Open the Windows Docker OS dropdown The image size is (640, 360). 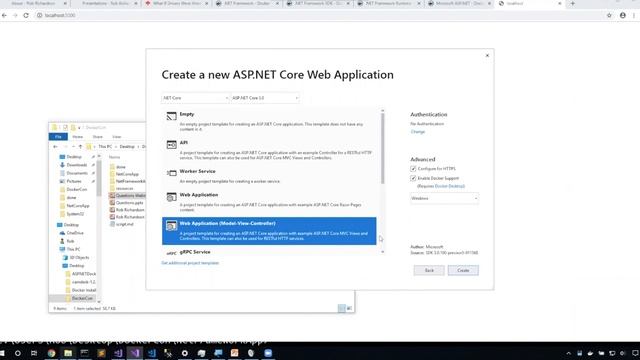(x=444, y=198)
